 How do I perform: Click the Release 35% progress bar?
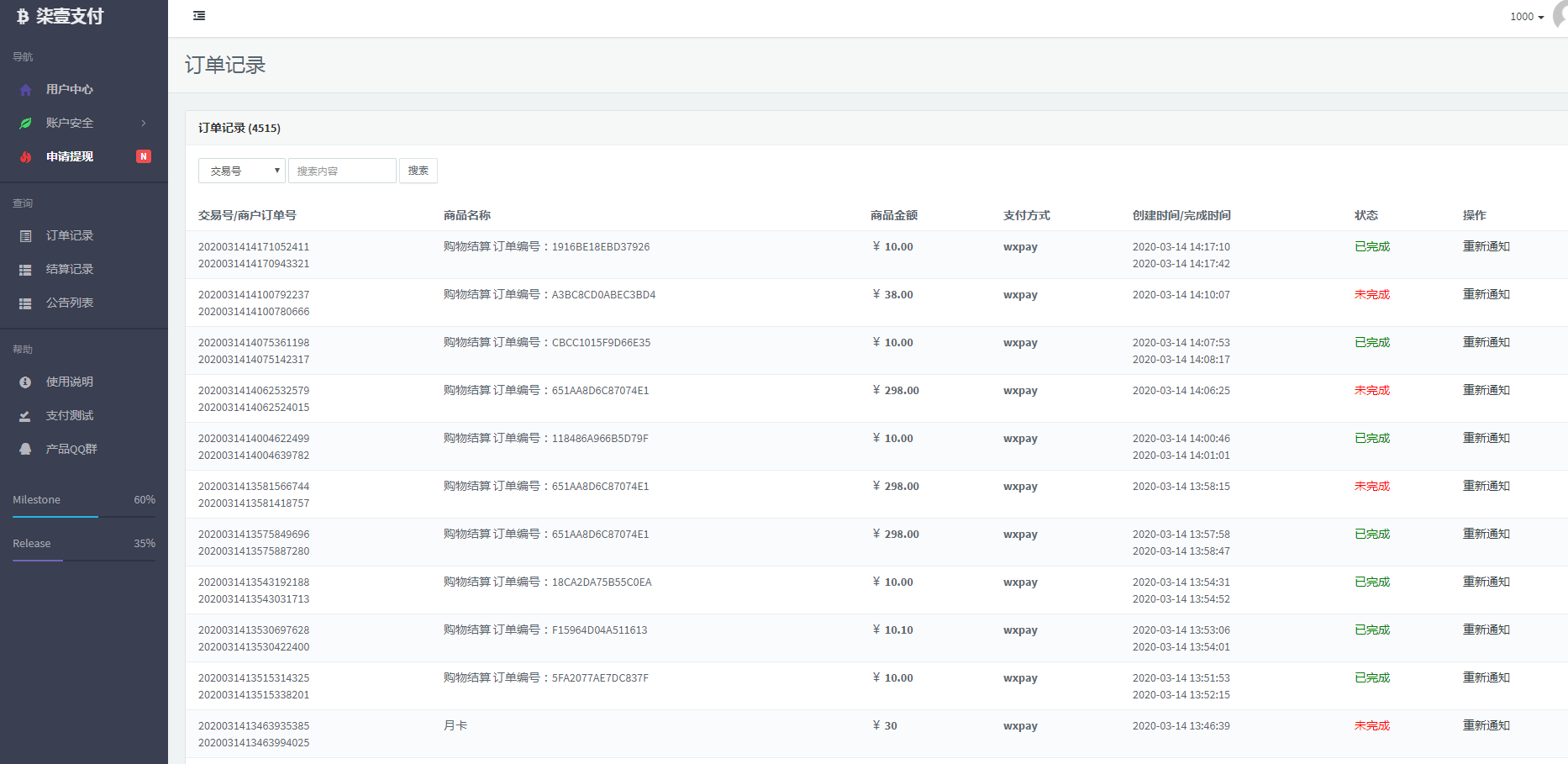click(x=84, y=560)
